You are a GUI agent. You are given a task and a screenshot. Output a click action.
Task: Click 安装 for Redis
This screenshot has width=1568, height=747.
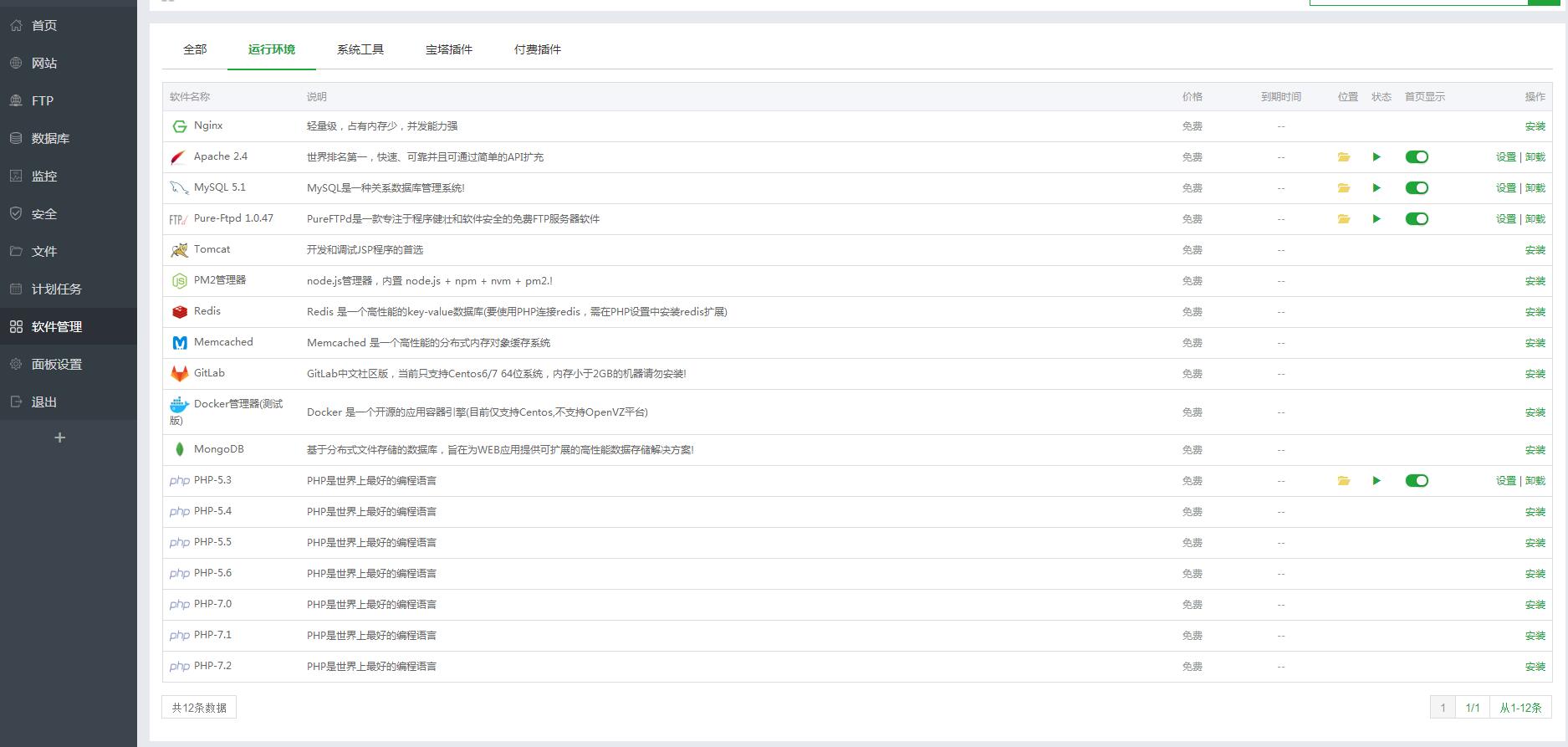click(x=1535, y=312)
